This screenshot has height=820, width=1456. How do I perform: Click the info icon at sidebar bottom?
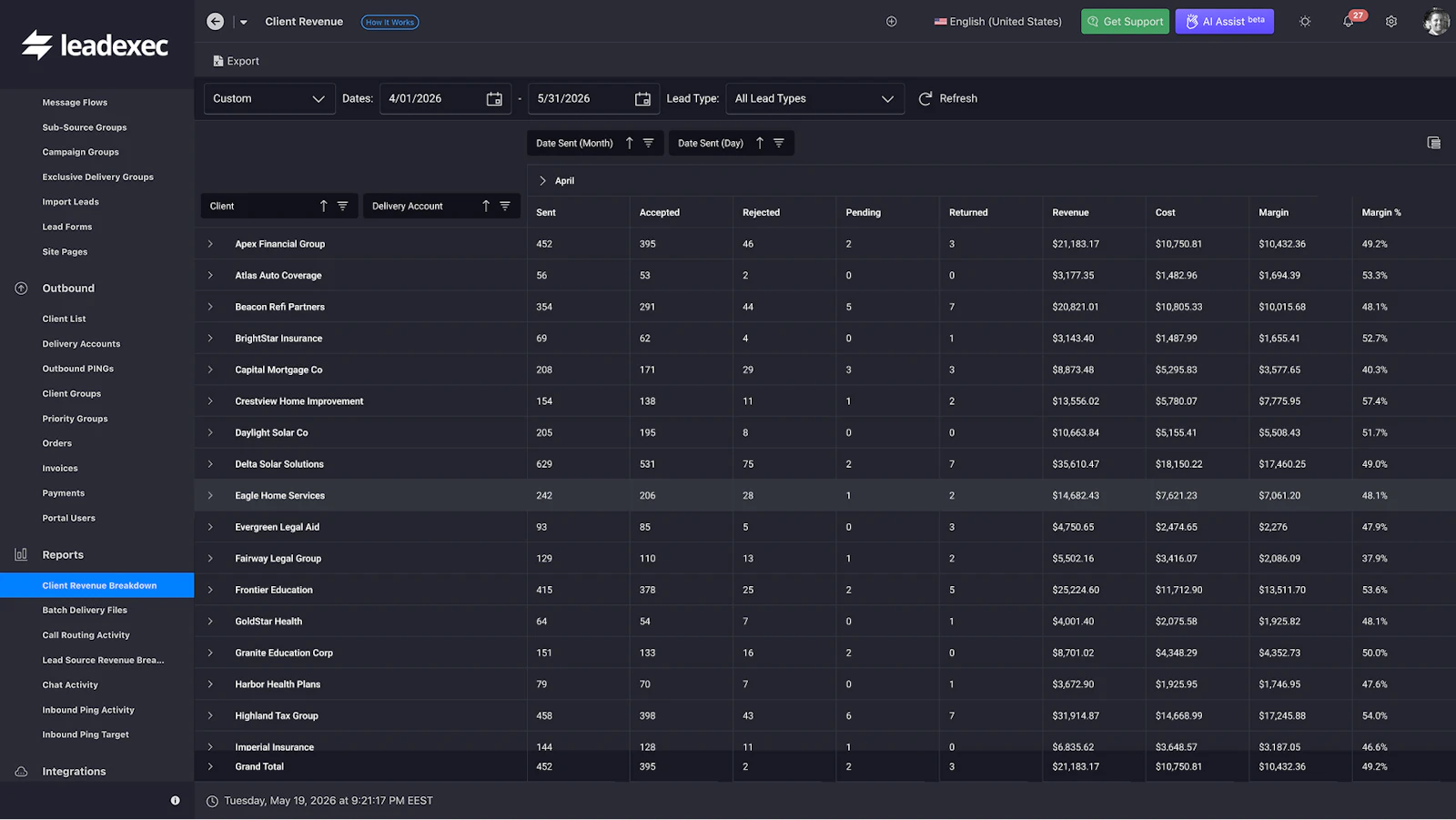coord(176,801)
